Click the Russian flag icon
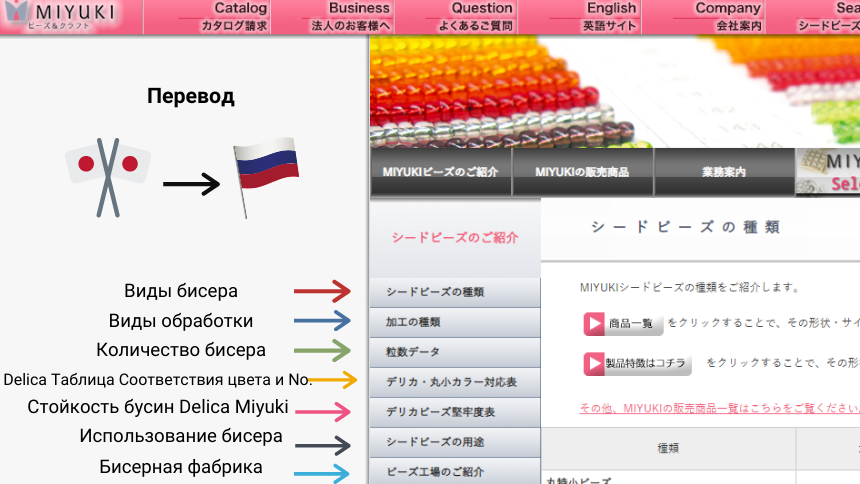This screenshot has height=484, width=860. (x=265, y=177)
